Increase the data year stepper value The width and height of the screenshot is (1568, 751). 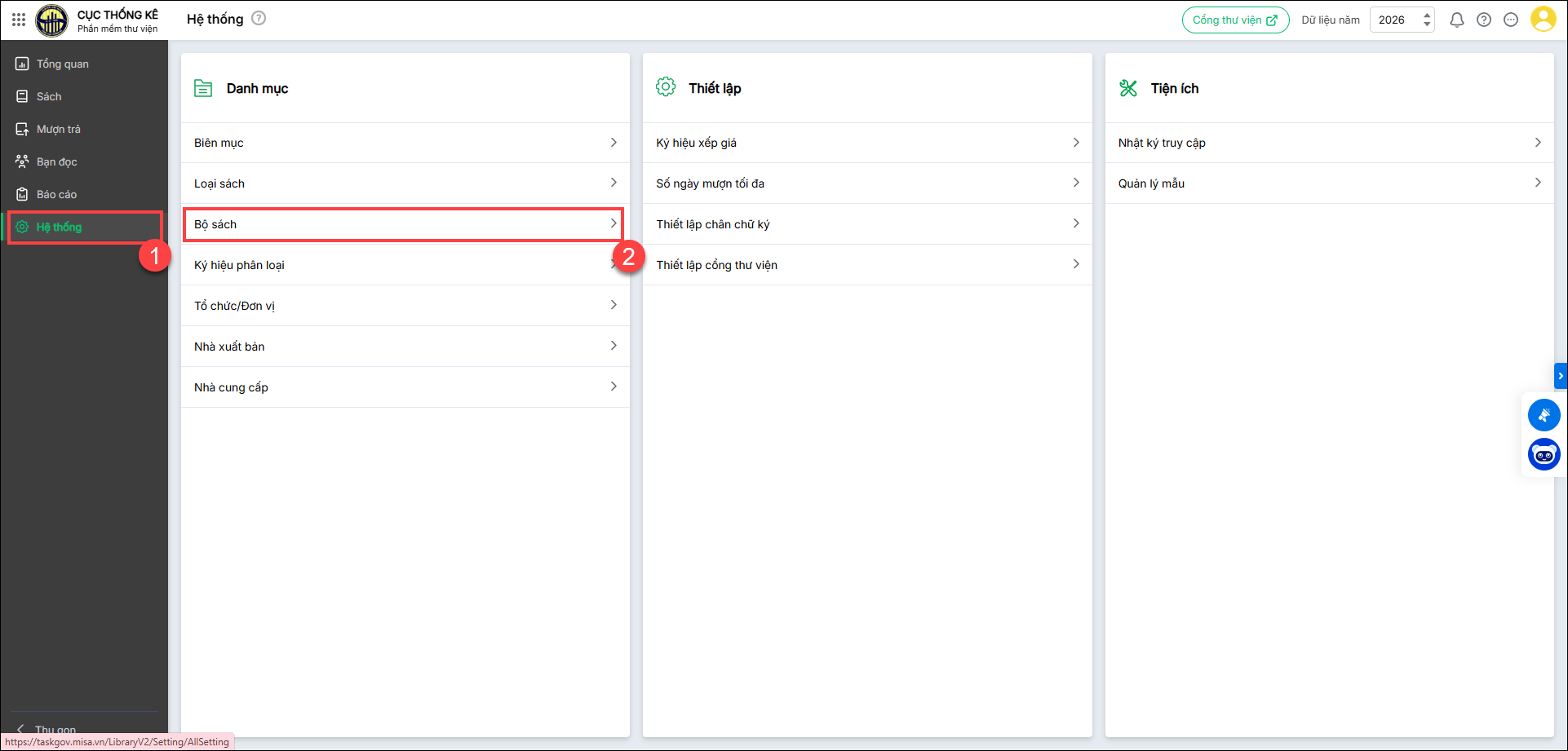pyautogui.click(x=1427, y=15)
